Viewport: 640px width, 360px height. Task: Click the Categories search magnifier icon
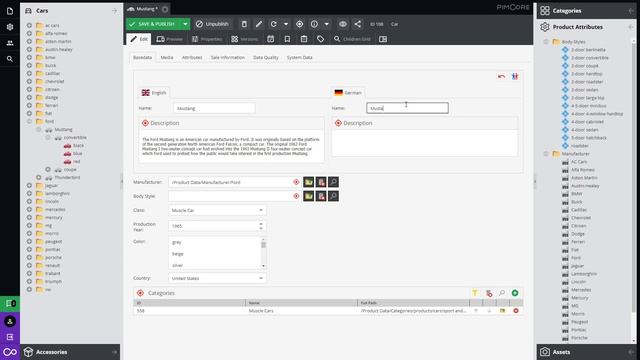point(502,293)
